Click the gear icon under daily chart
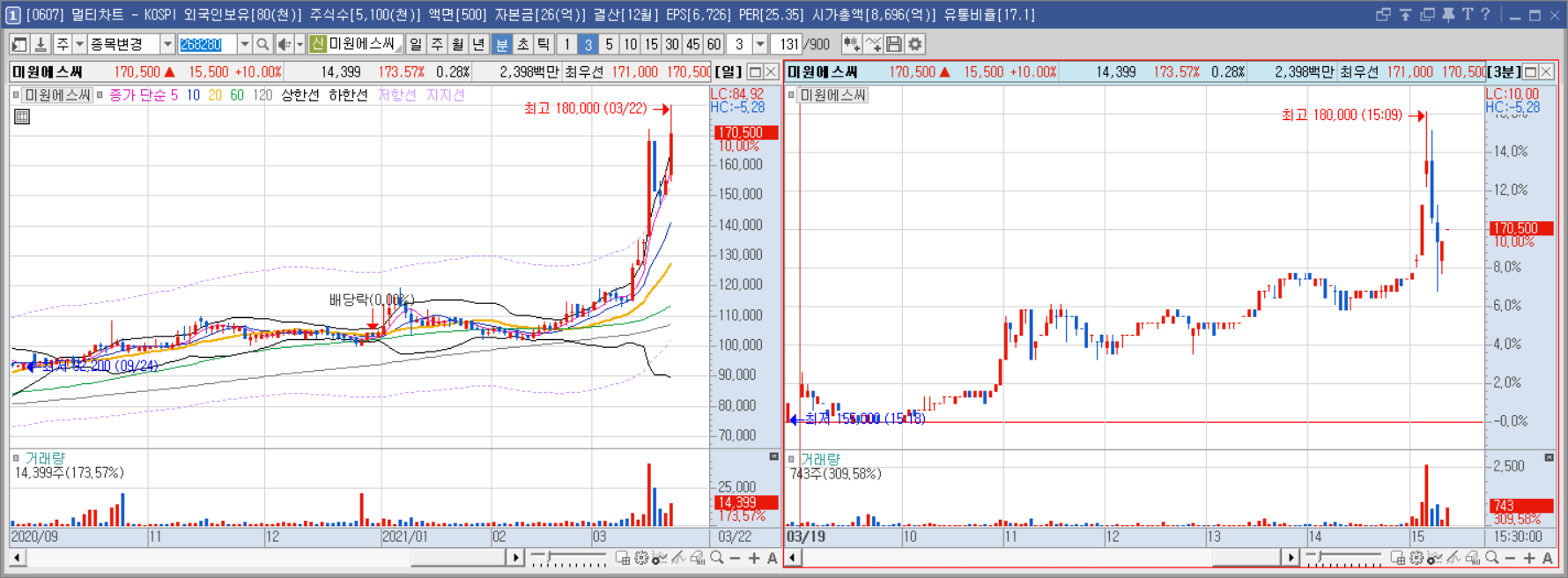This screenshot has height=578, width=1568. tap(641, 558)
